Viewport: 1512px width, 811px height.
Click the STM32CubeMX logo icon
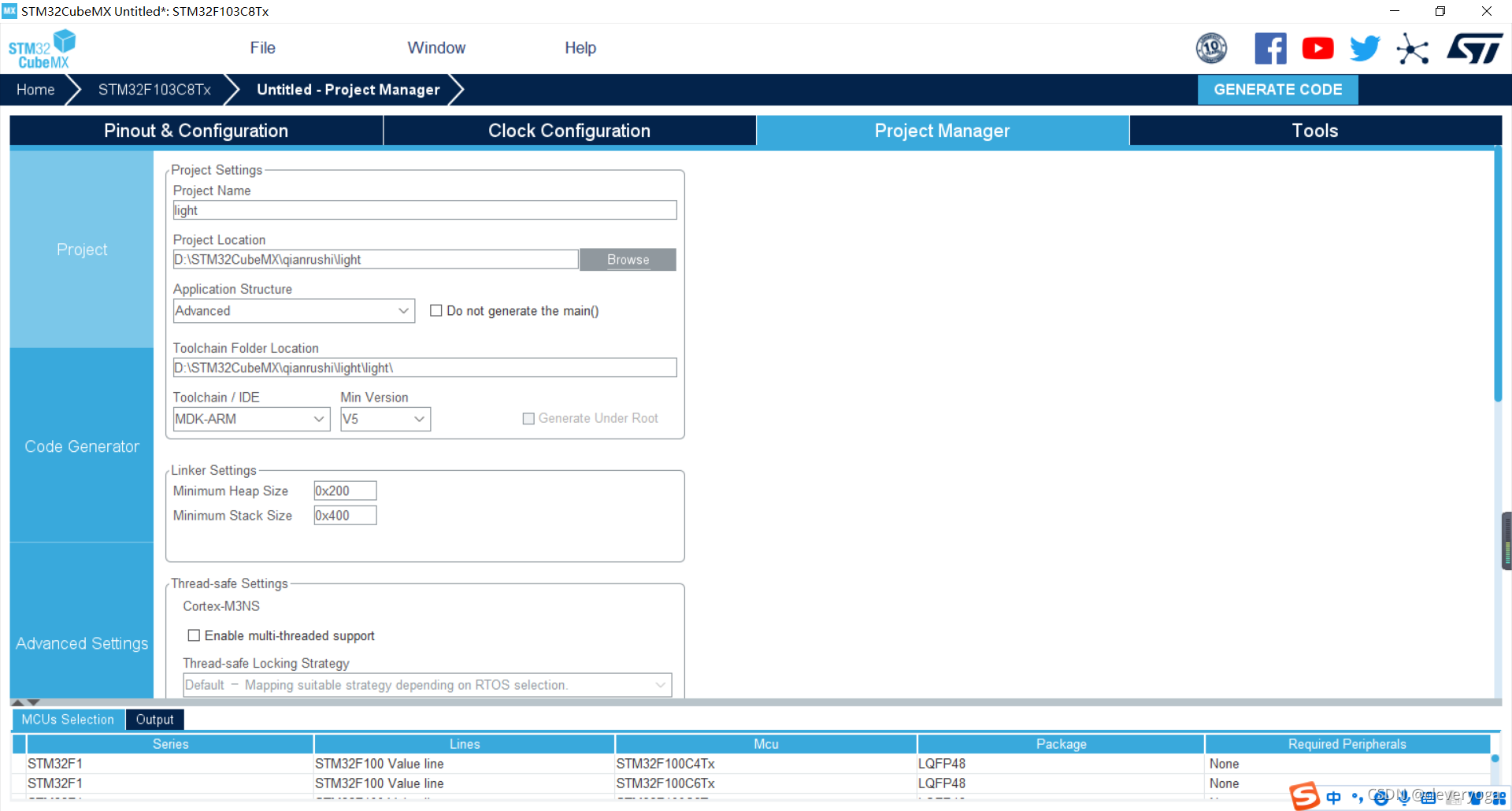pos(42,49)
